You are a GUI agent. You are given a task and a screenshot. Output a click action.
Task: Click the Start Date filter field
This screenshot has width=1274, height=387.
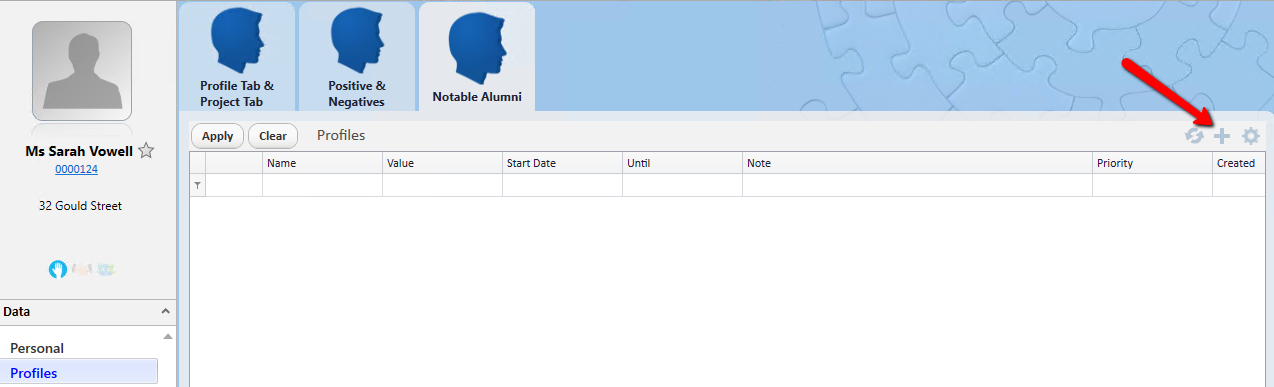(562, 186)
